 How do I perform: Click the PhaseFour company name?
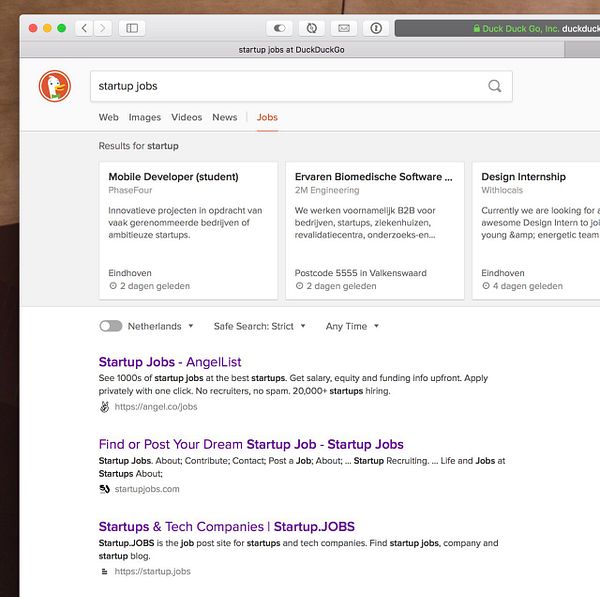click(130, 190)
